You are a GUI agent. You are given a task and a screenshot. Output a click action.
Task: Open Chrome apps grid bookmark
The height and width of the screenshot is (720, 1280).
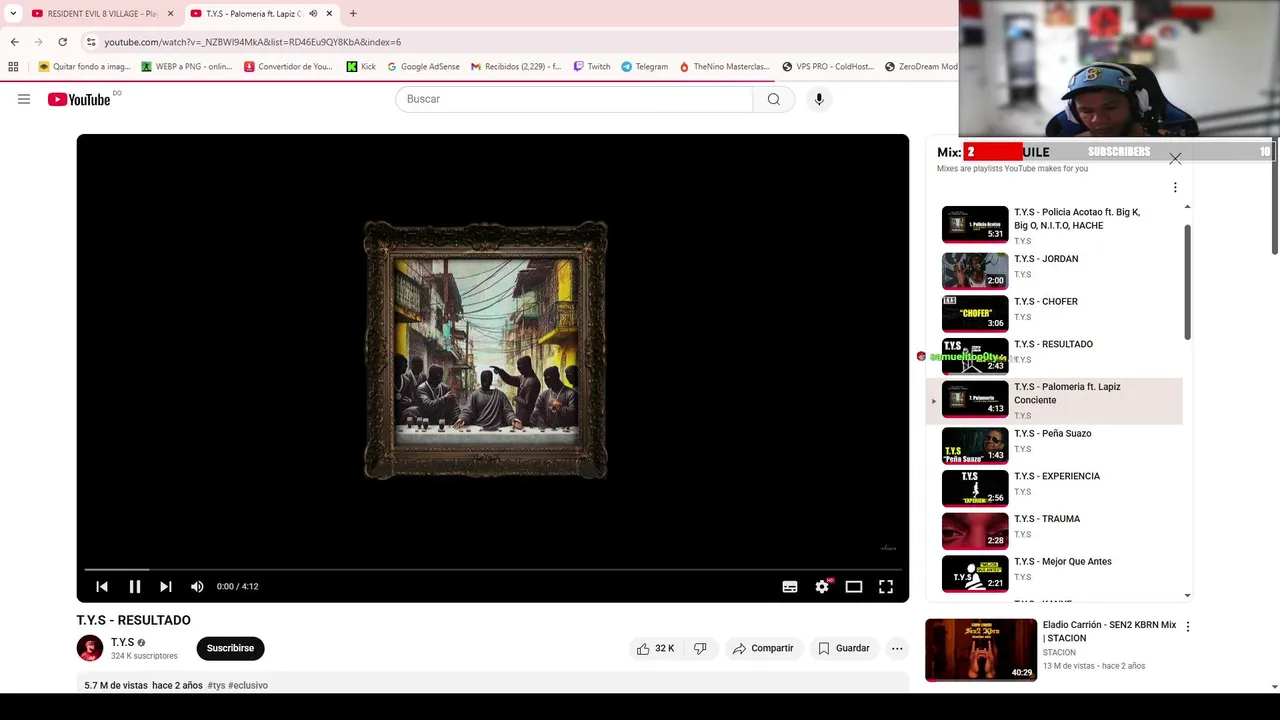coord(13,67)
